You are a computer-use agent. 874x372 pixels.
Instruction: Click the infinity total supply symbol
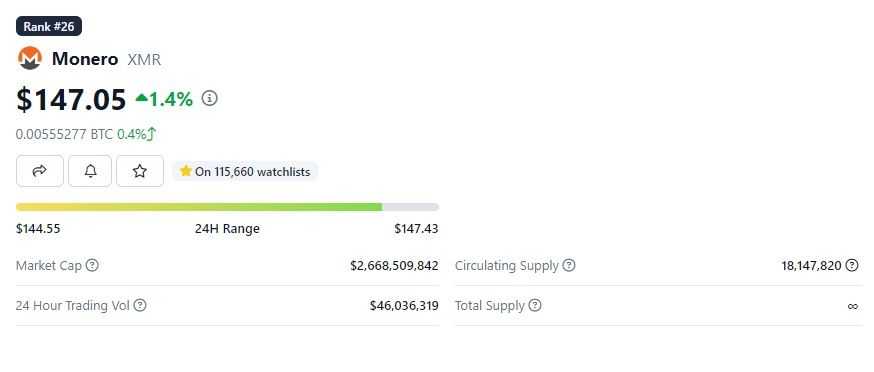coord(853,306)
